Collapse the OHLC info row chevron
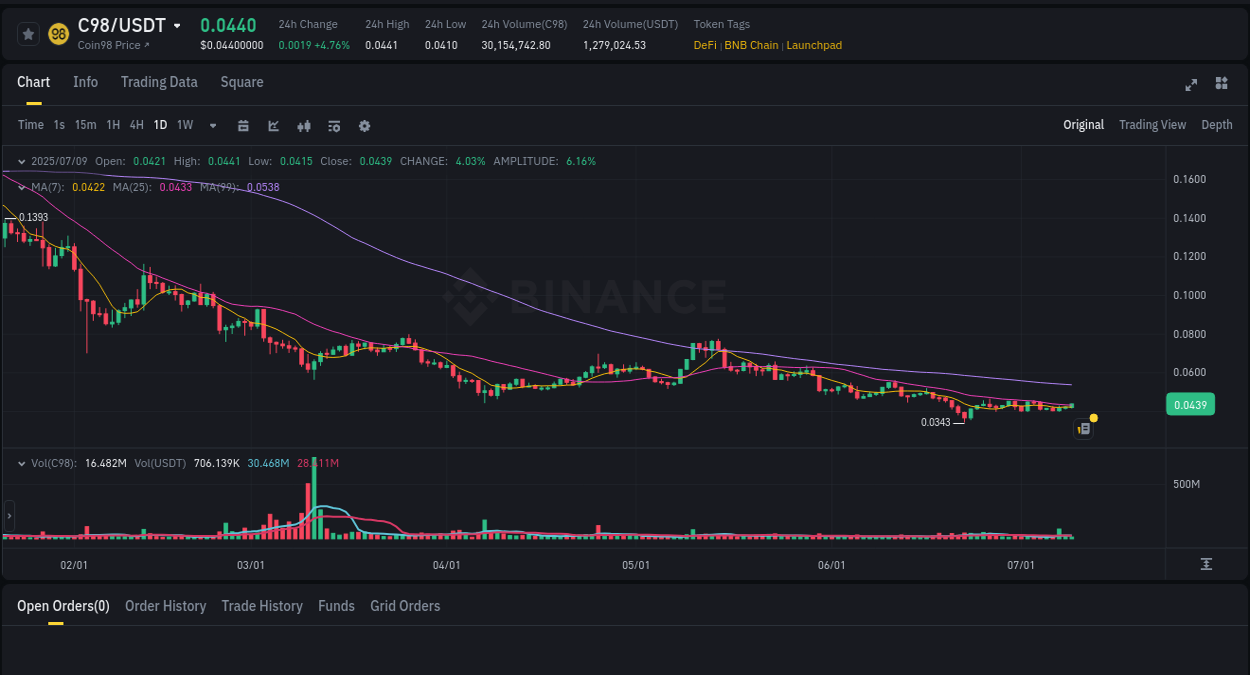 click(x=21, y=161)
